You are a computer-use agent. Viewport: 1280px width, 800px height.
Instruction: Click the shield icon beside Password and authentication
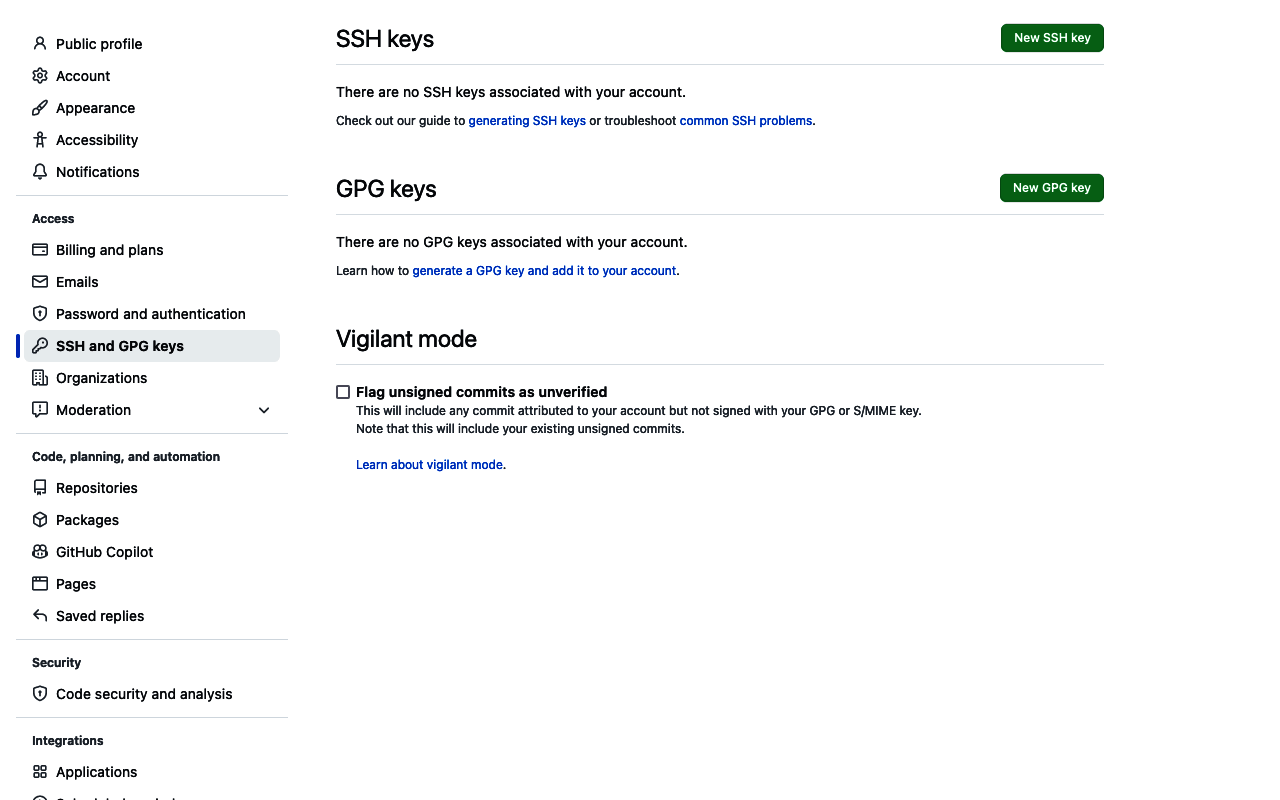point(39,313)
